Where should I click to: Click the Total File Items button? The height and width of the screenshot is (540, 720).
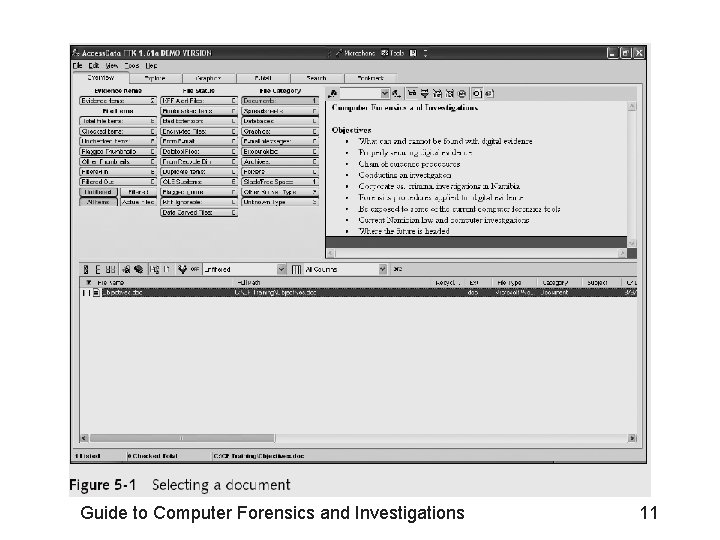118,121
